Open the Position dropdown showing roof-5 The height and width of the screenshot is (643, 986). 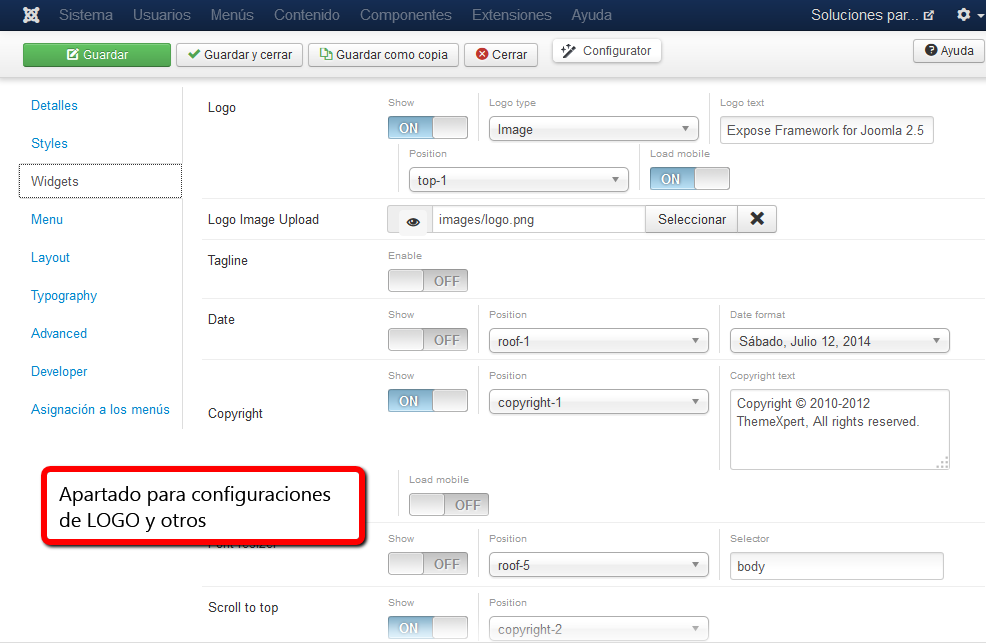pos(599,565)
